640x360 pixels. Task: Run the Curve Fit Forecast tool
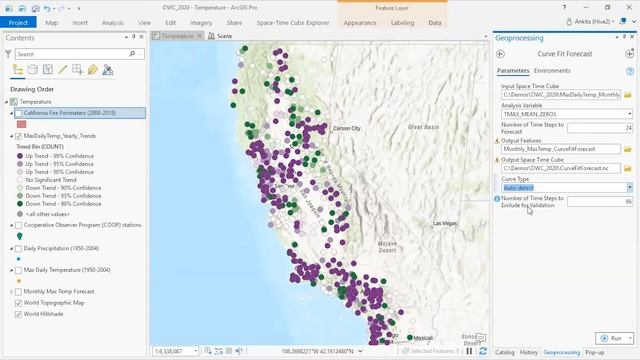pos(611,338)
